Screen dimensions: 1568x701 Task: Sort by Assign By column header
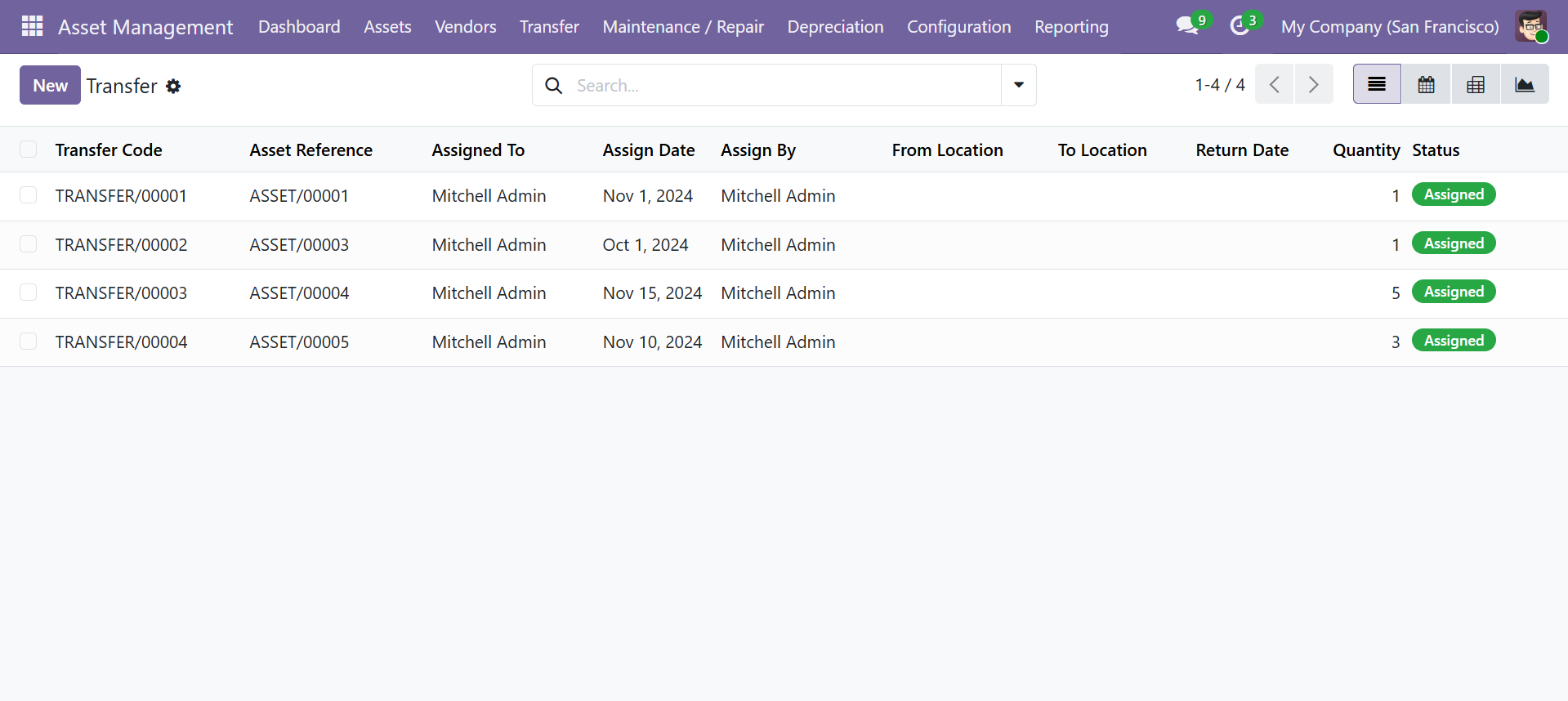[x=758, y=150]
